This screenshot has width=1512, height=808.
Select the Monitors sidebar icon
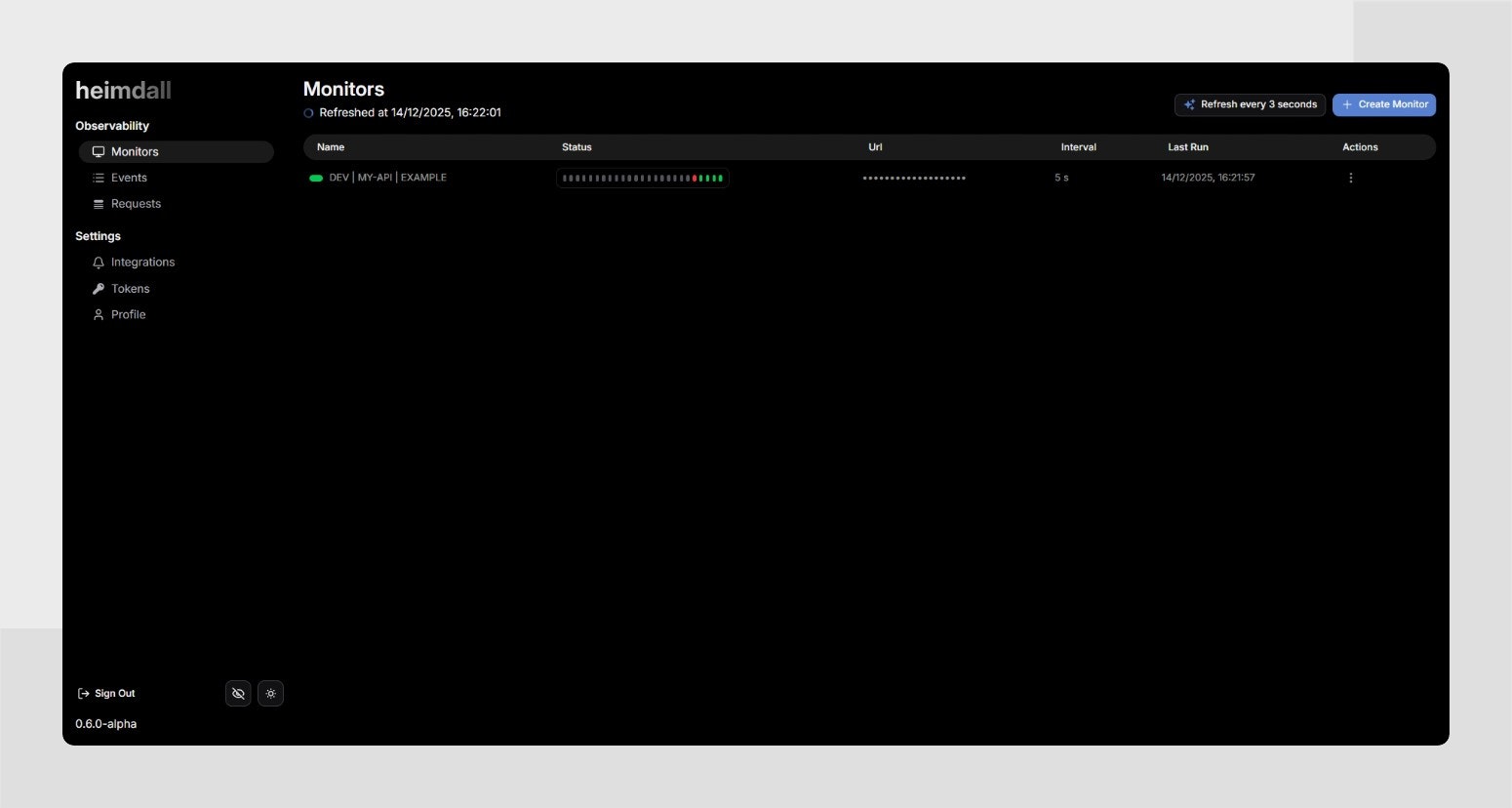click(98, 151)
